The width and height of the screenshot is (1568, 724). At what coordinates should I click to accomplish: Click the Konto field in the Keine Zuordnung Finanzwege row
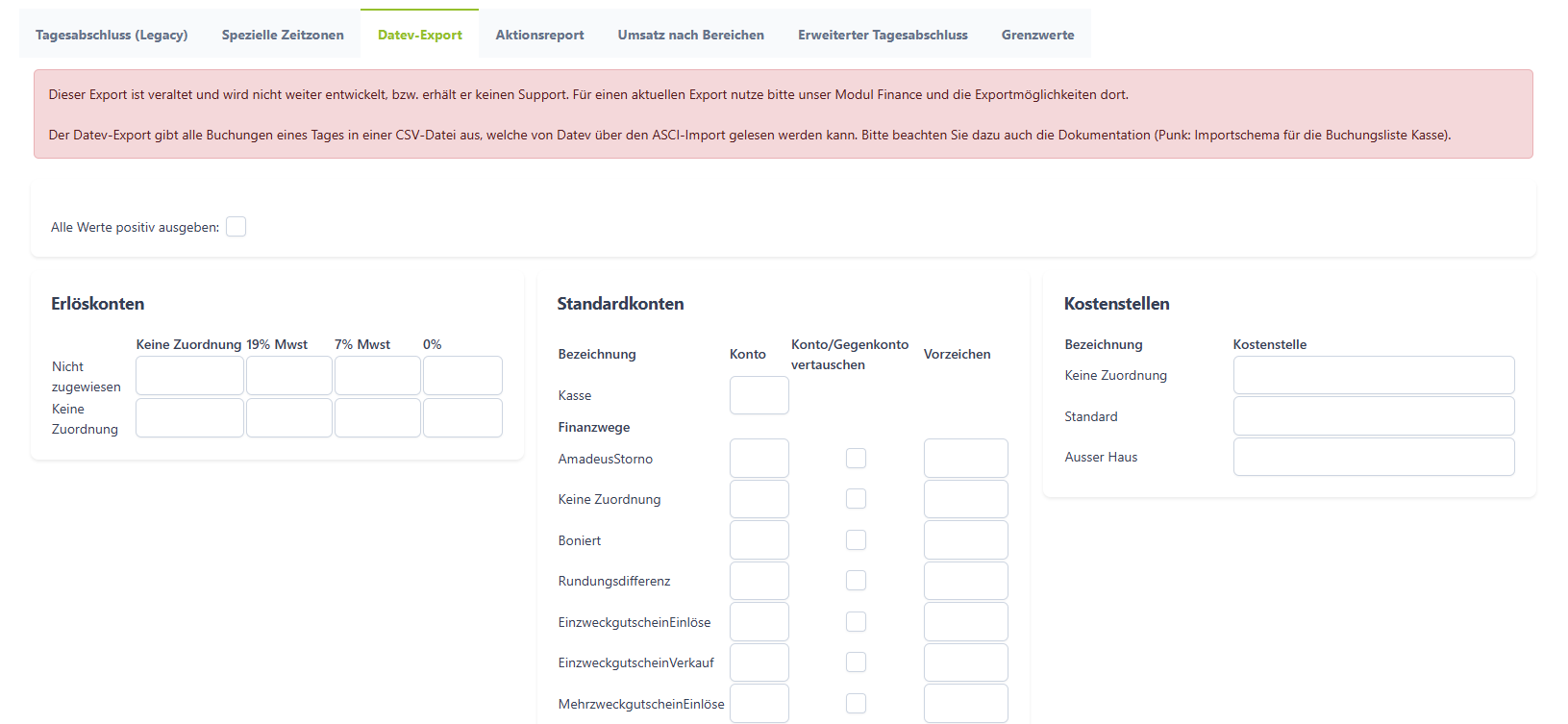click(759, 499)
